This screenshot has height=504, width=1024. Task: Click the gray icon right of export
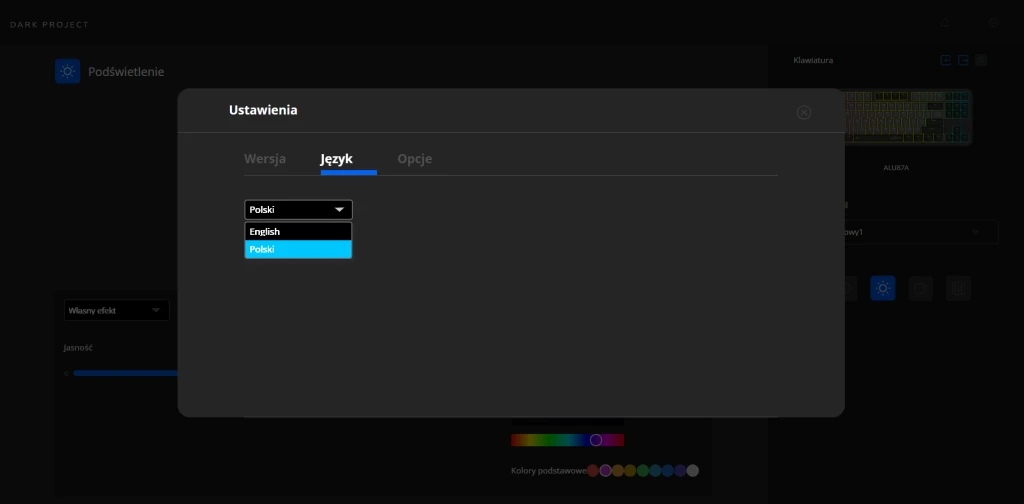tap(981, 60)
